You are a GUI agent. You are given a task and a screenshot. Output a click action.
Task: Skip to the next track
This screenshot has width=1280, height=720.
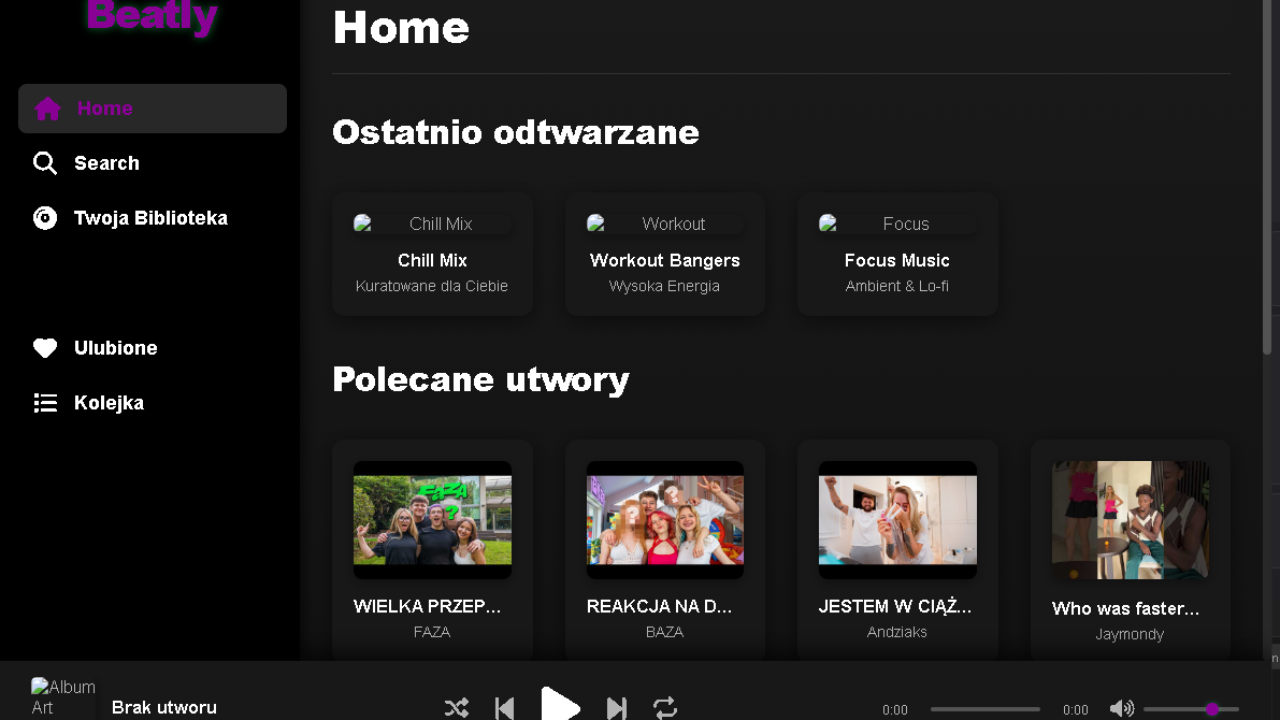tap(616, 707)
